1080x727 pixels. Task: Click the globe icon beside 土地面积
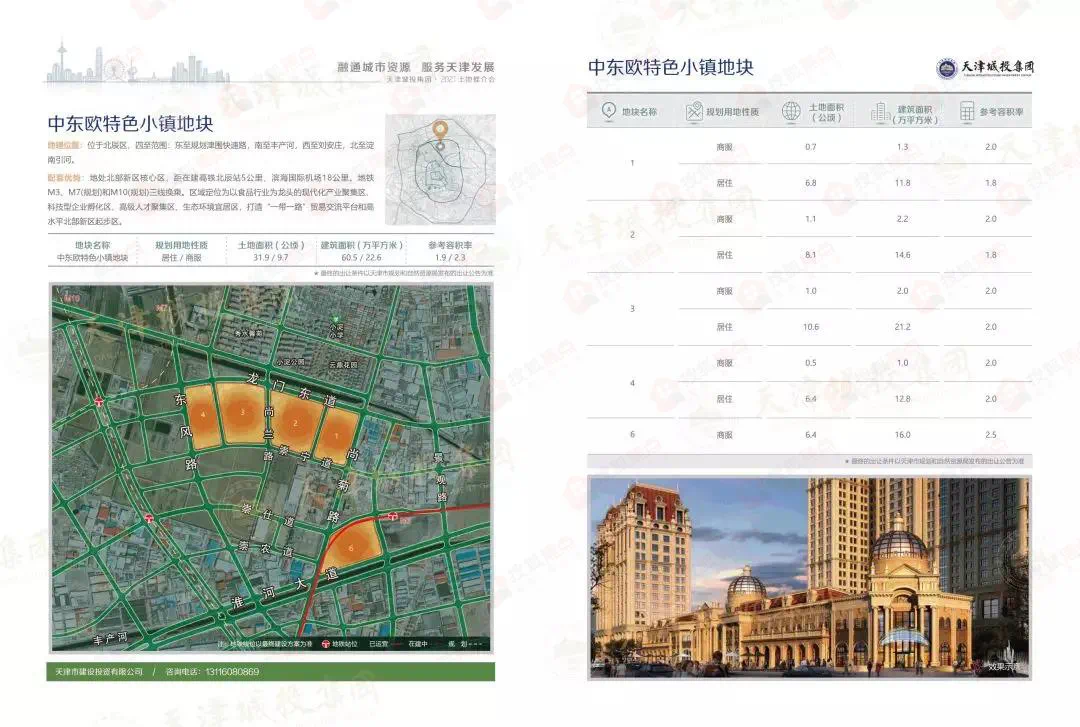791,111
